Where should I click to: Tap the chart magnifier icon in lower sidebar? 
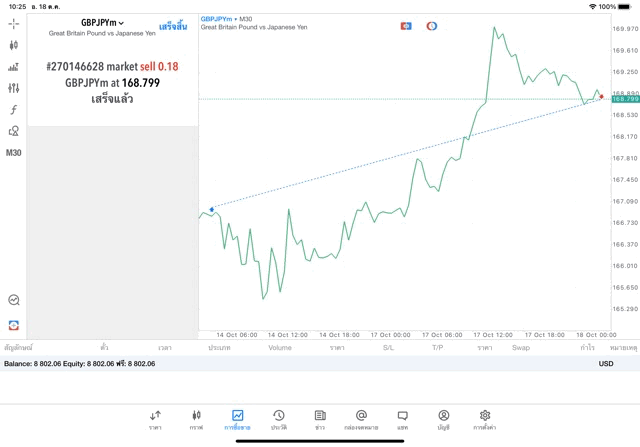point(13,300)
